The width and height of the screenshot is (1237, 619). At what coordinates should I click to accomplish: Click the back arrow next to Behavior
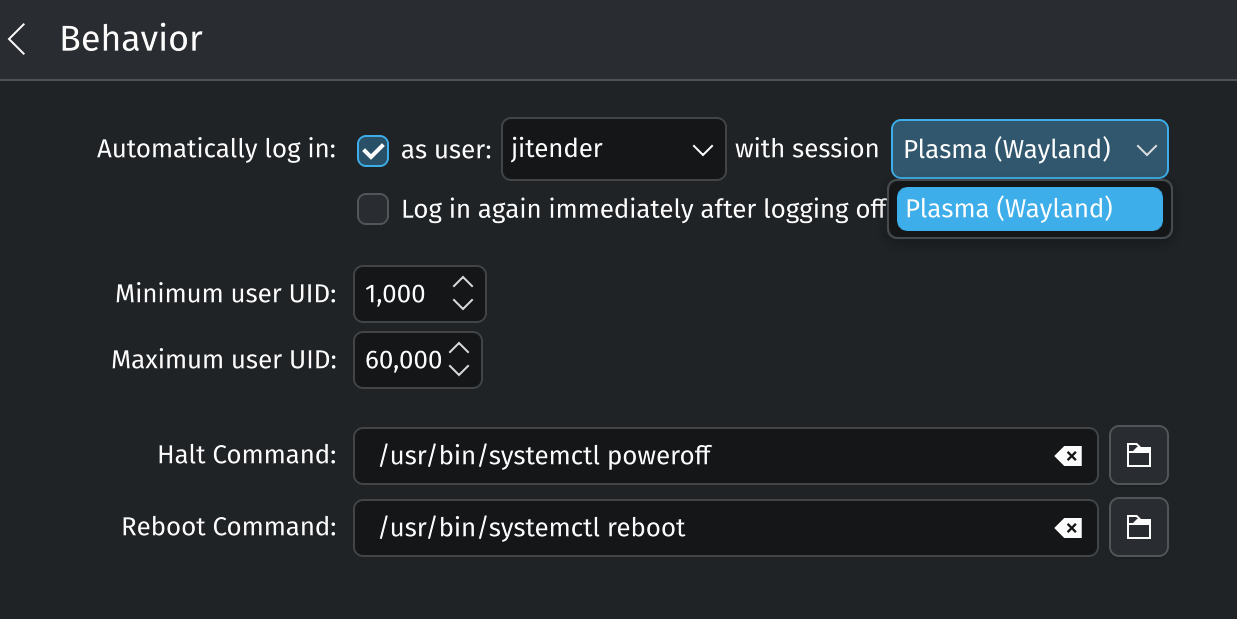pos(17,40)
